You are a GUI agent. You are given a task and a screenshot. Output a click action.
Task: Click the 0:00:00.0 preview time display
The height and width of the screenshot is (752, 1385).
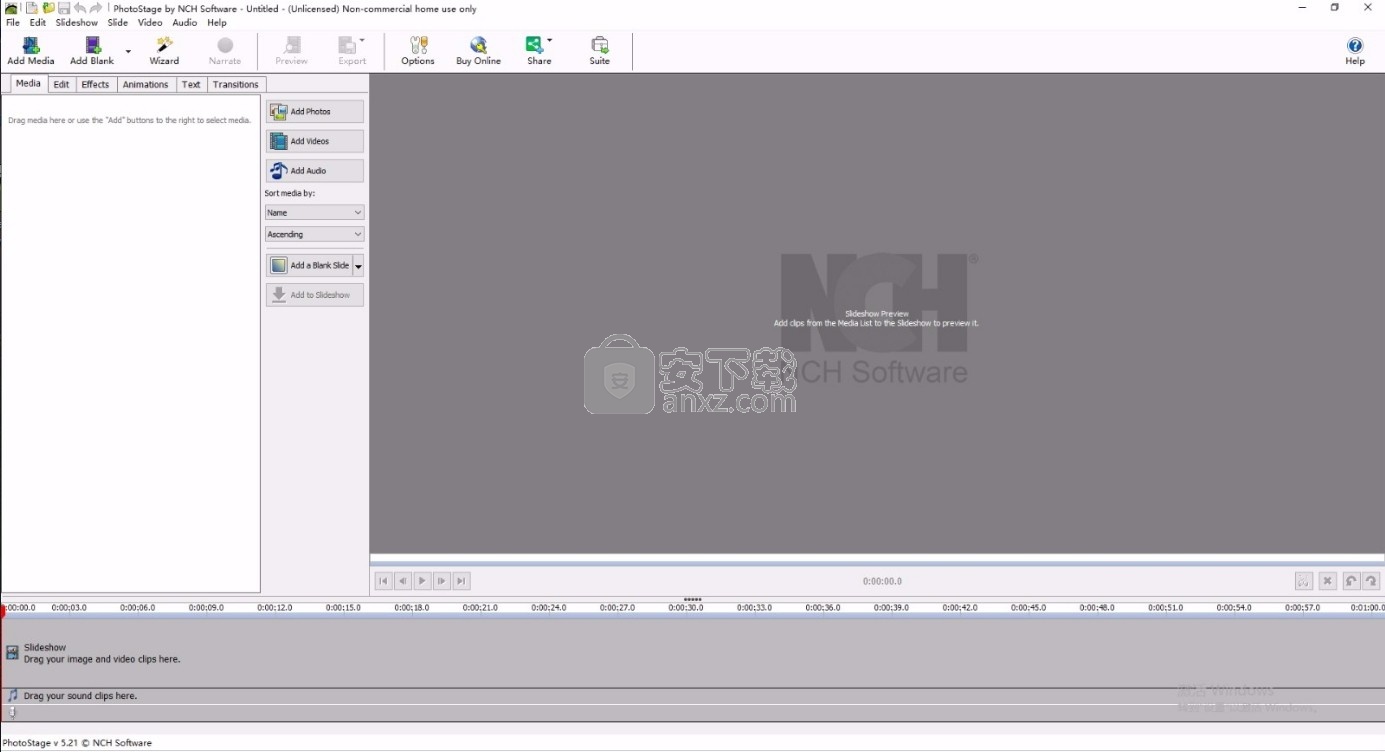882,581
